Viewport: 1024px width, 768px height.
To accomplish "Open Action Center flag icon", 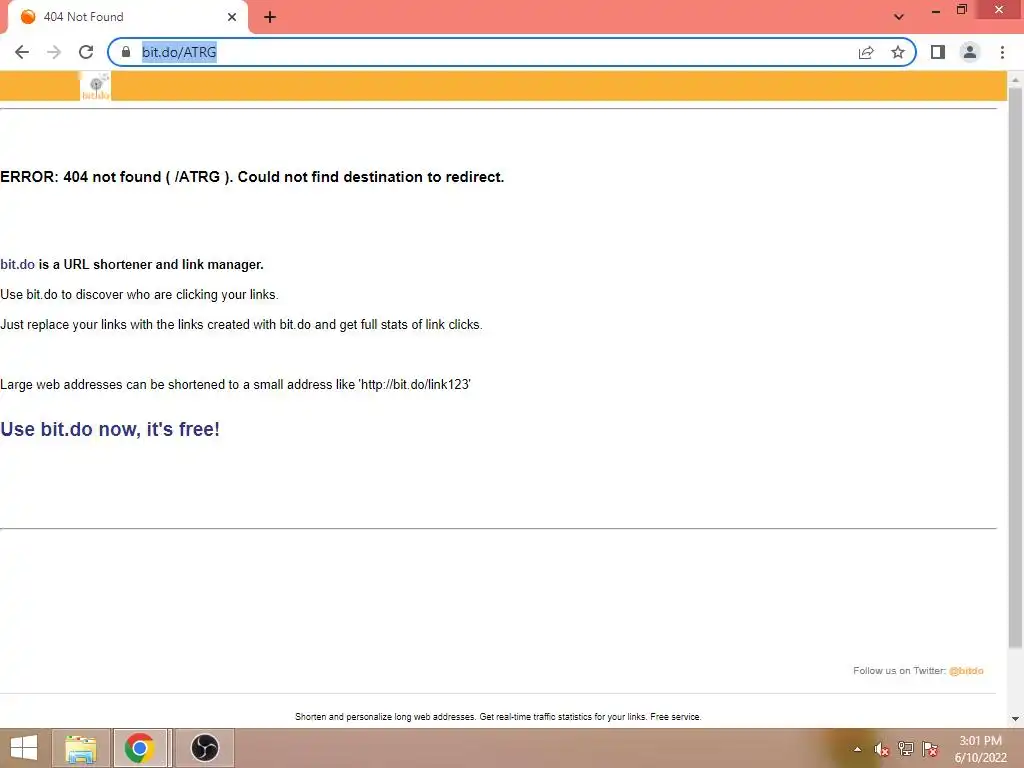I will [930, 749].
